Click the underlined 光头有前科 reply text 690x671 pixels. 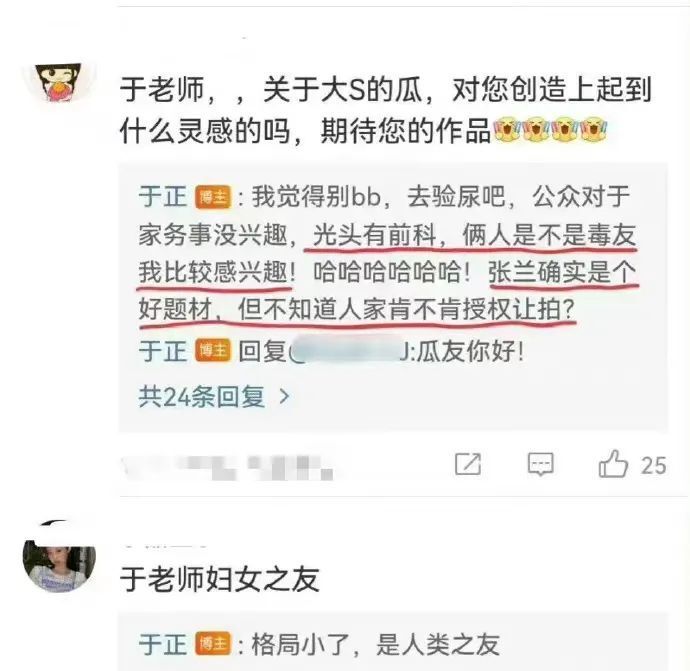pyautogui.click(x=374, y=235)
